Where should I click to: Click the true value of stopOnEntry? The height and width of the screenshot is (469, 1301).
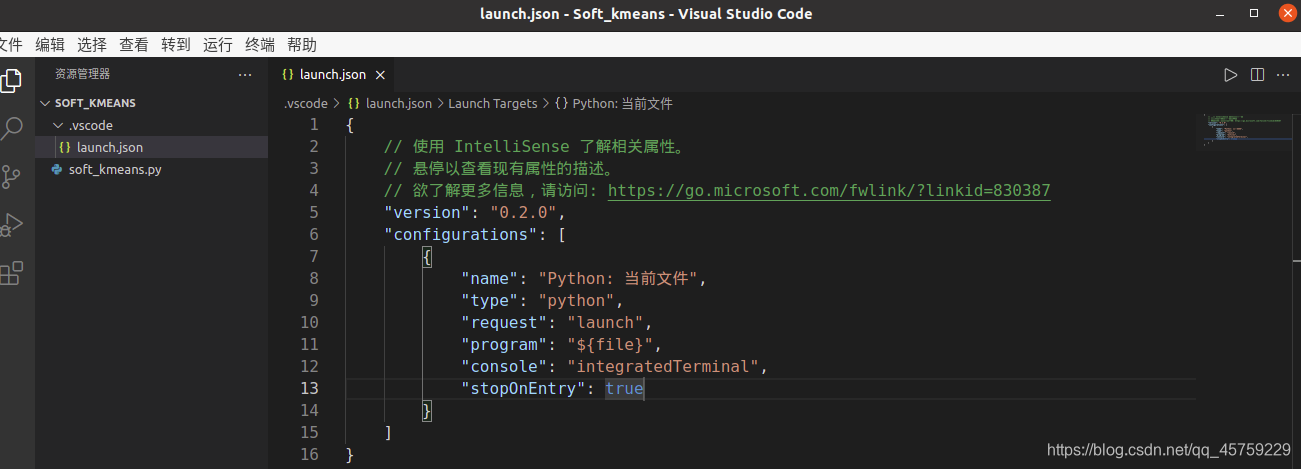(624, 388)
